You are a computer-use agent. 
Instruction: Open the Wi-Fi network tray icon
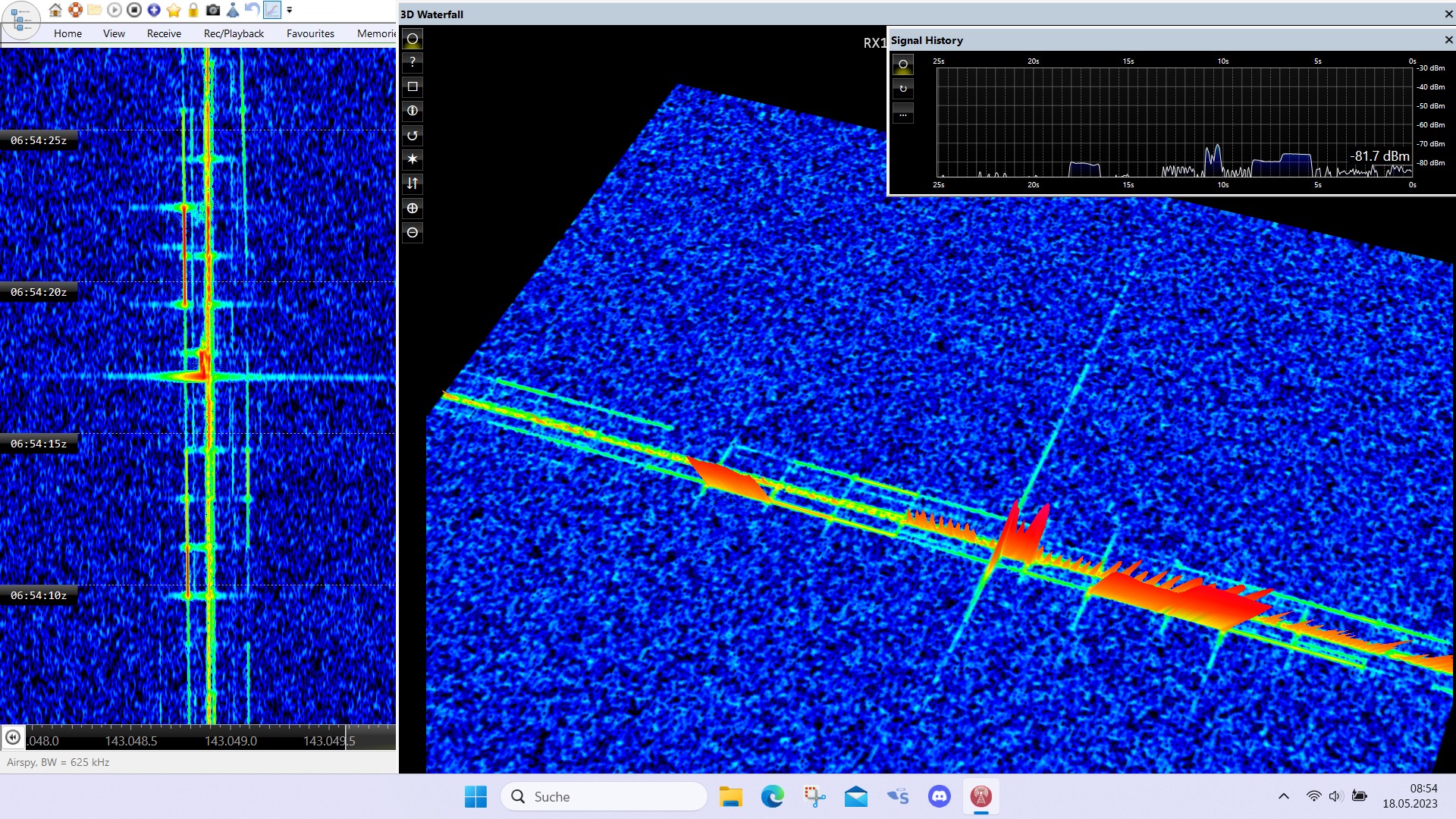point(1313,796)
